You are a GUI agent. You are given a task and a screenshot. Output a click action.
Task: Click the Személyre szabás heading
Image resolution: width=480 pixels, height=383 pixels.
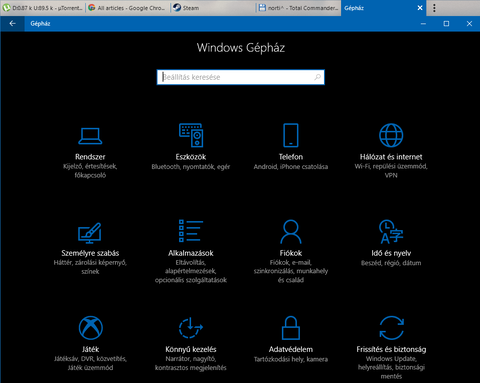pyautogui.click(x=90, y=253)
